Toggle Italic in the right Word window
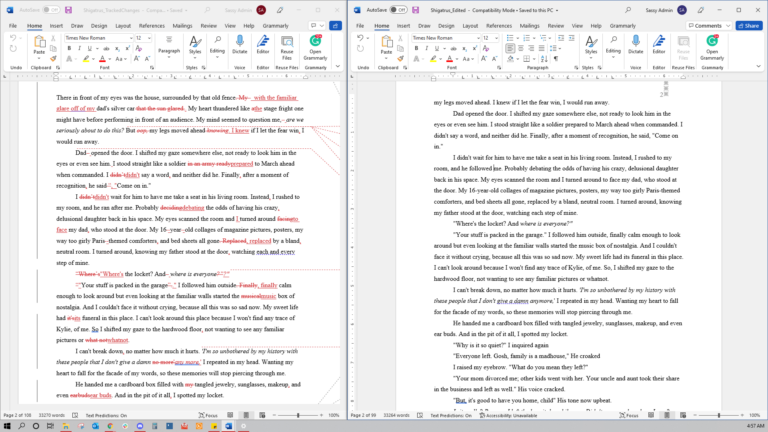 coord(427,48)
